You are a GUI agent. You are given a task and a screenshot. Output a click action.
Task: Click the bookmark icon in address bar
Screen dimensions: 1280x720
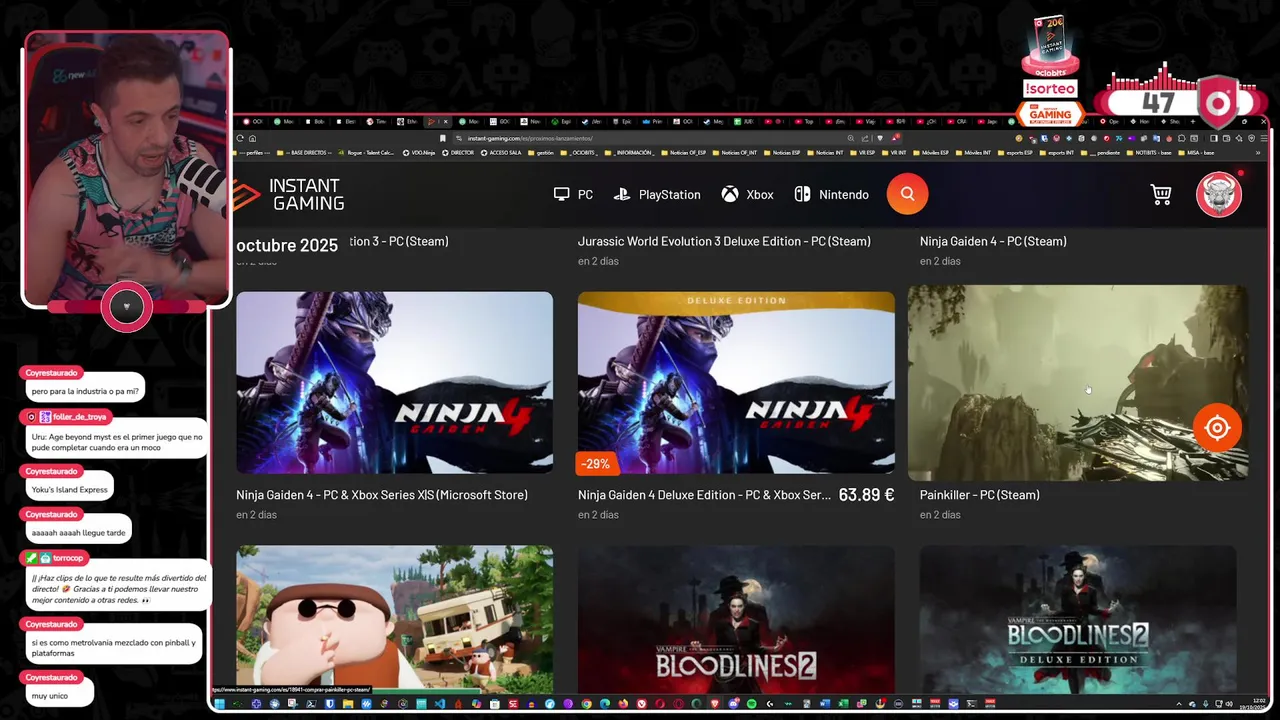click(x=442, y=138)
